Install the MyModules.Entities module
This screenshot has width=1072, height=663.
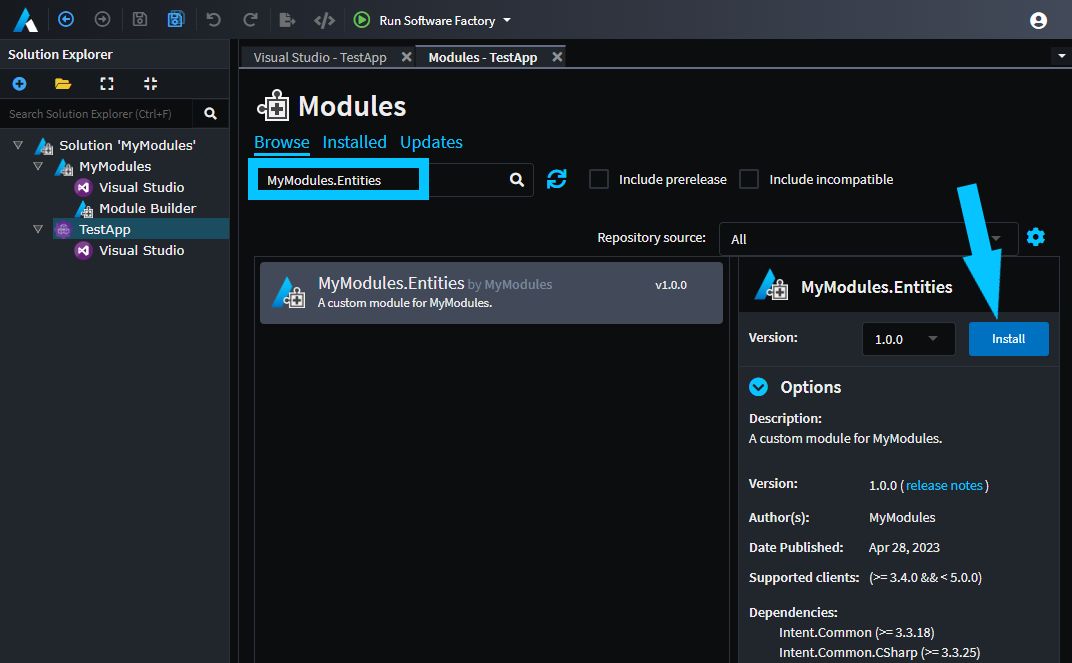pos(1008,338)
